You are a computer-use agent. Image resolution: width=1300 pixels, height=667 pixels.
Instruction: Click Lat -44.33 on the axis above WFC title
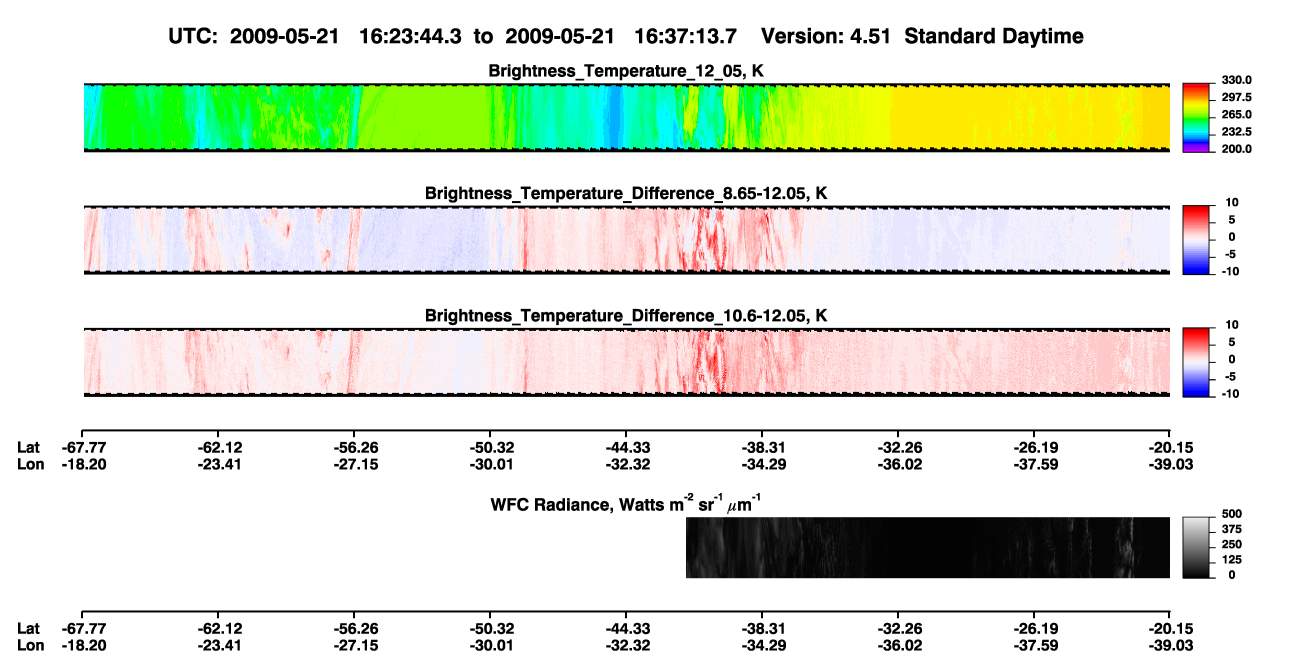[x=626, y=446]
